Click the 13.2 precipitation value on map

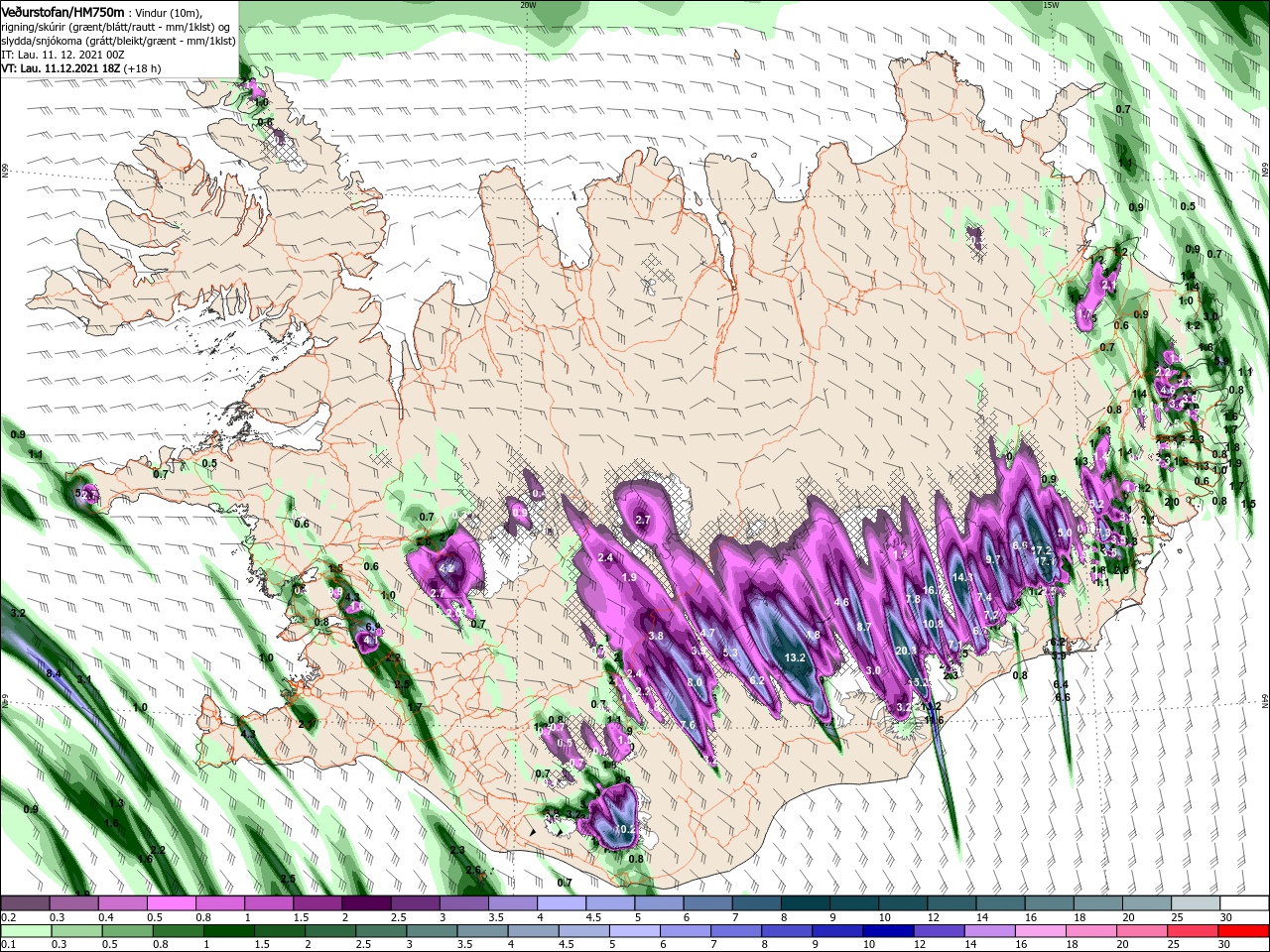coord(795,657)
